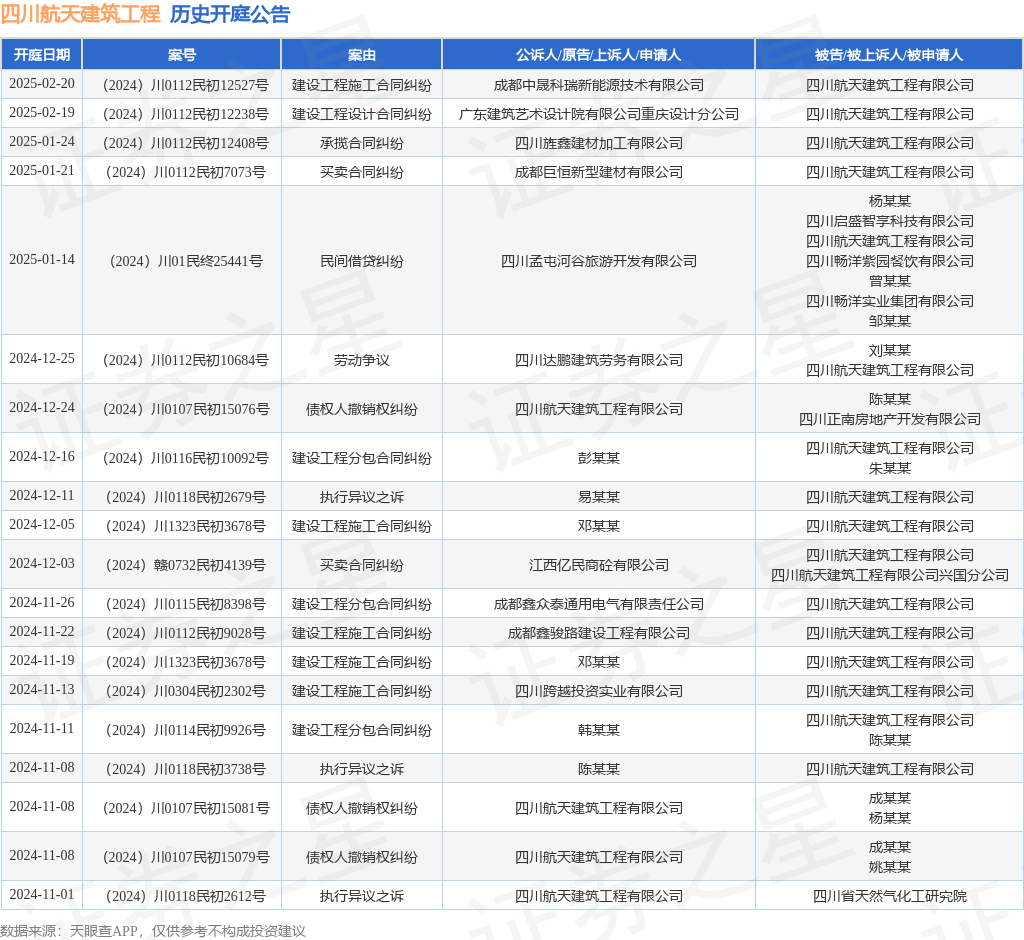Click defendant 姚某某
1024x940 pixels.
pos(889,867)
